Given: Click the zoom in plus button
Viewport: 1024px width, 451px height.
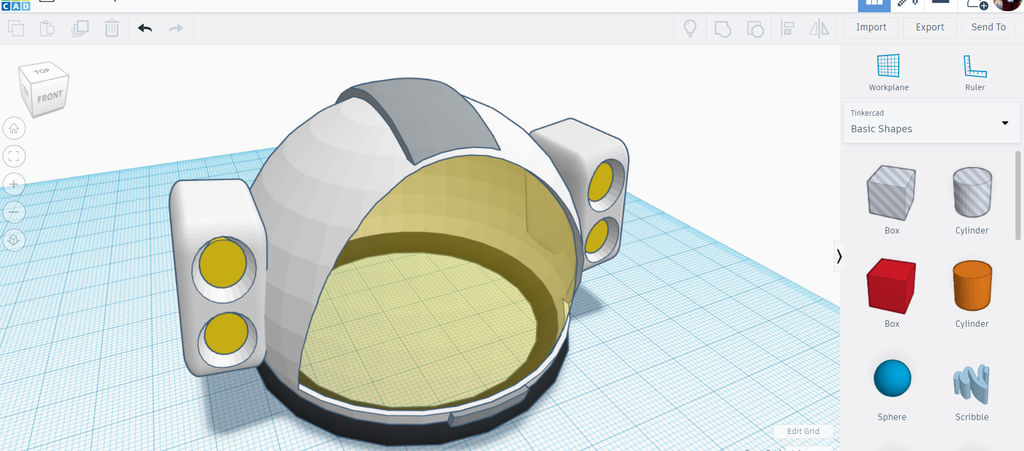Looking at the screenshot, I should click(14, 184).
